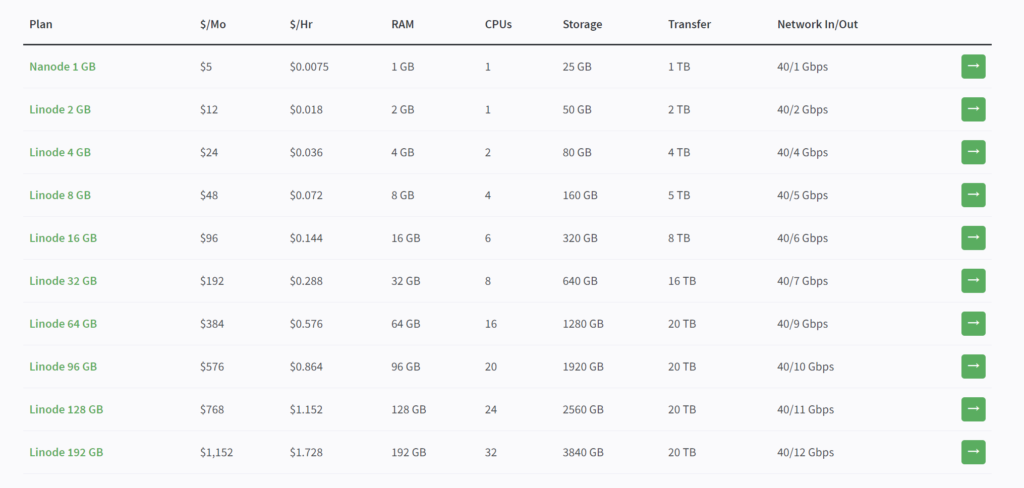Click the Linode 64 GB plan name
The image size is (1024, 488).
point(63,324)
